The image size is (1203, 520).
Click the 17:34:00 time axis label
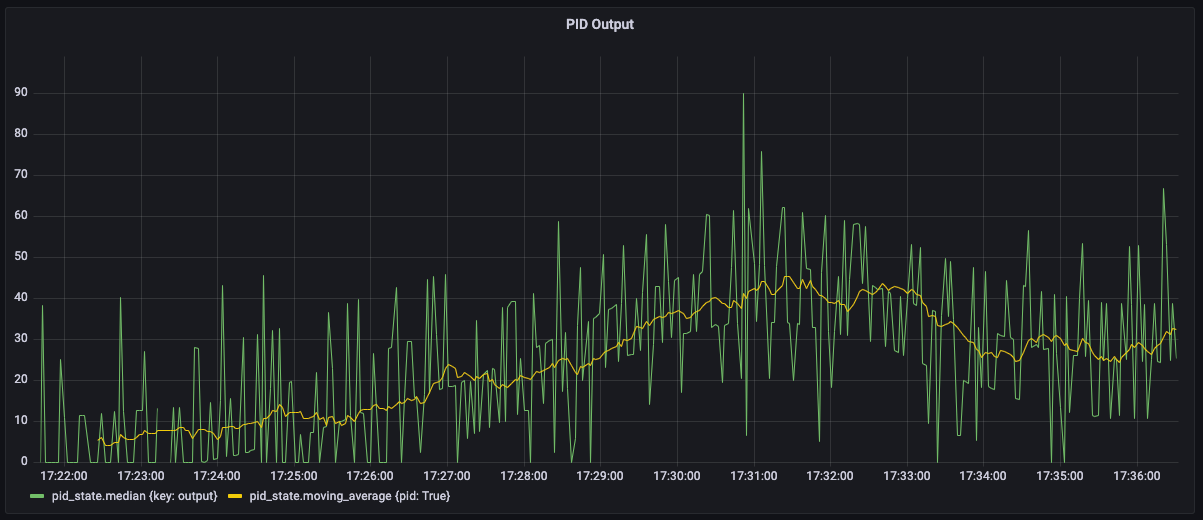coord(984,476)
